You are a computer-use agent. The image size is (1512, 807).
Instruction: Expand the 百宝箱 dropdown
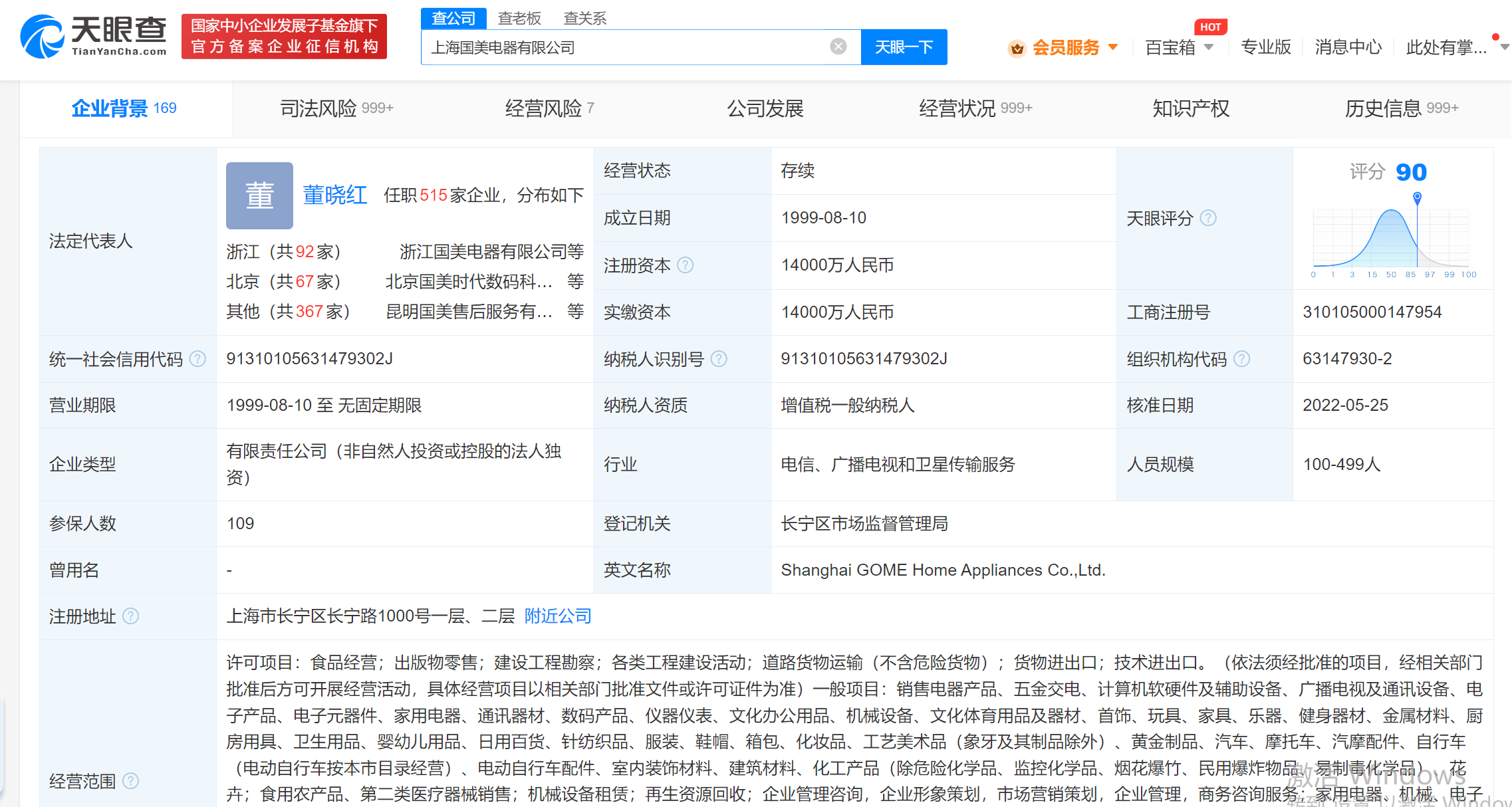pos(1209,47)
